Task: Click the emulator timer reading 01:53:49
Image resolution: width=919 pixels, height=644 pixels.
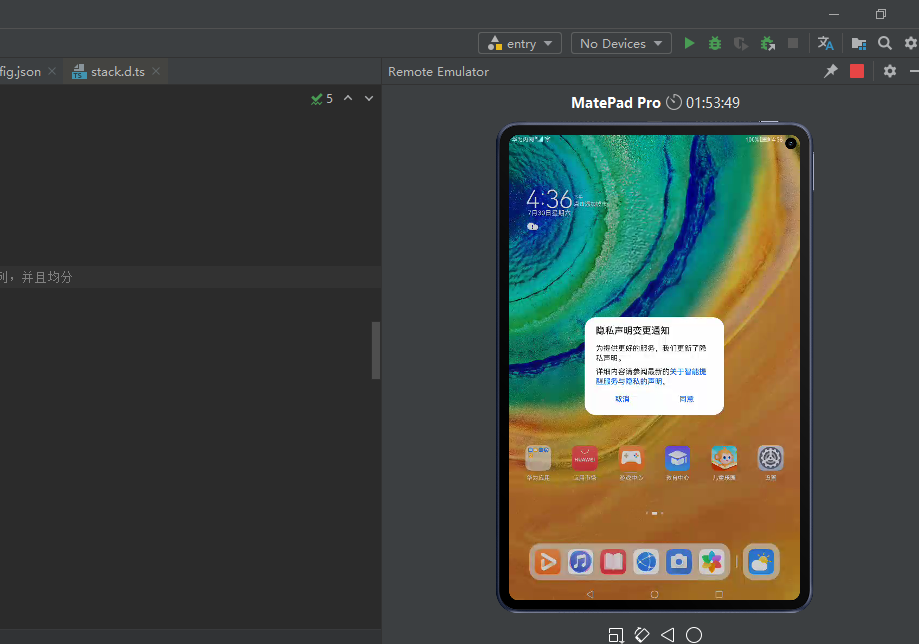Action: tap(703, 103)
